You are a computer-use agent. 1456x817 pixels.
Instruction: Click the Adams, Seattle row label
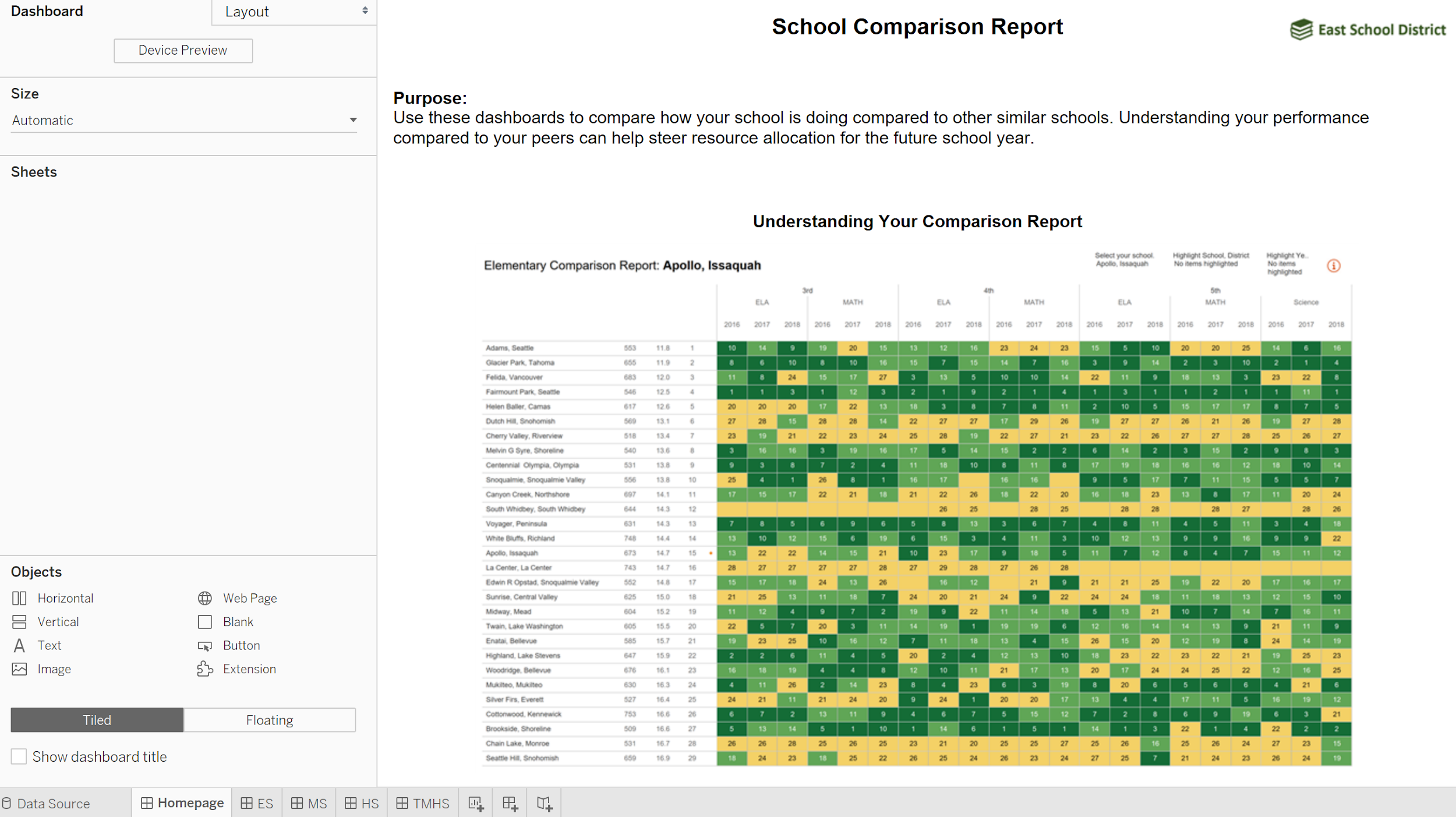[510, 348]
